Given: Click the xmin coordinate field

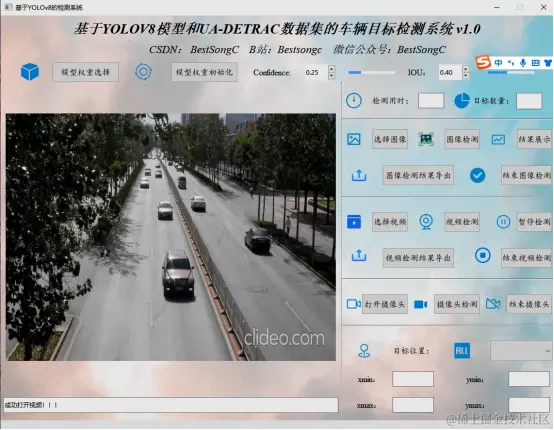Looking at the screenshot, I should point(413,379).
